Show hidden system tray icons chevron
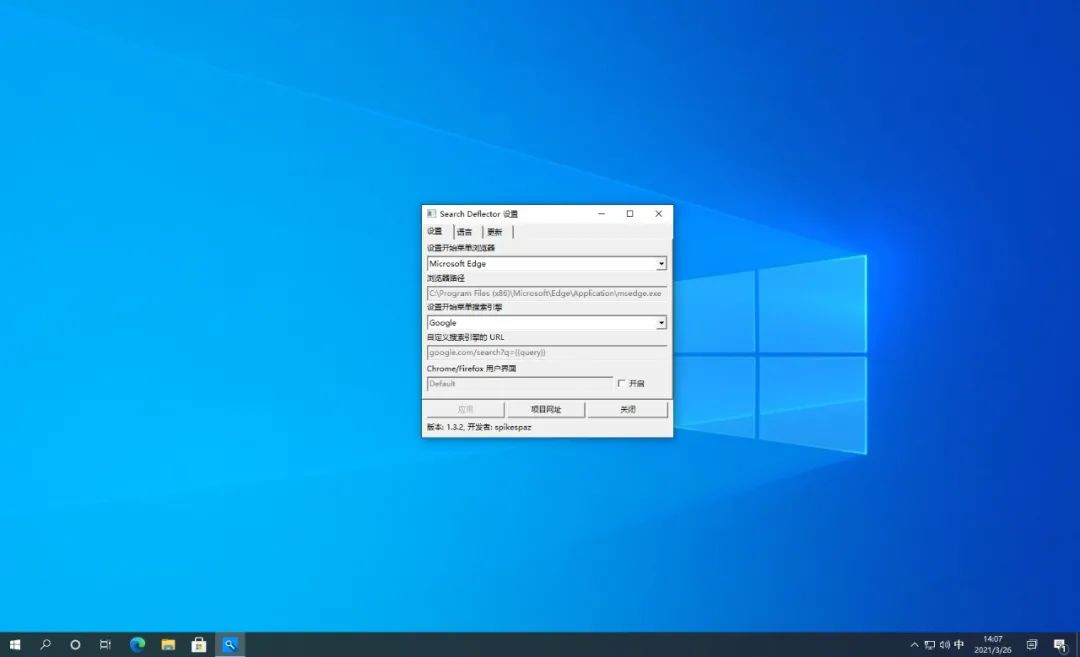 click(914, 645)
